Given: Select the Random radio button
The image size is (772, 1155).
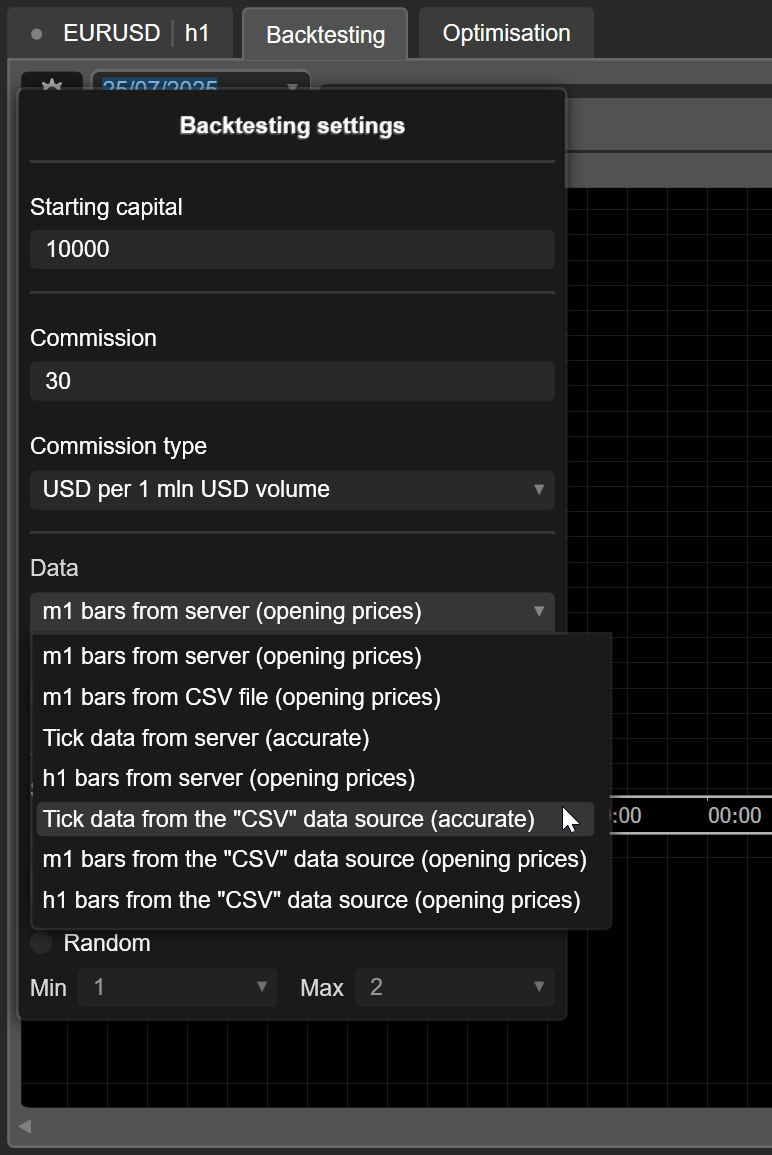Looking at the screenshot, I should point(42,943).
